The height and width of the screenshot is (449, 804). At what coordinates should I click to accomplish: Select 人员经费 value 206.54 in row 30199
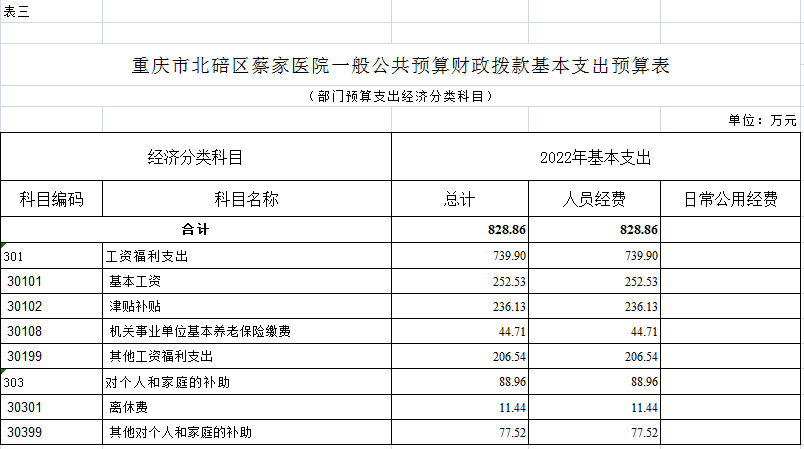coord(594,356)
